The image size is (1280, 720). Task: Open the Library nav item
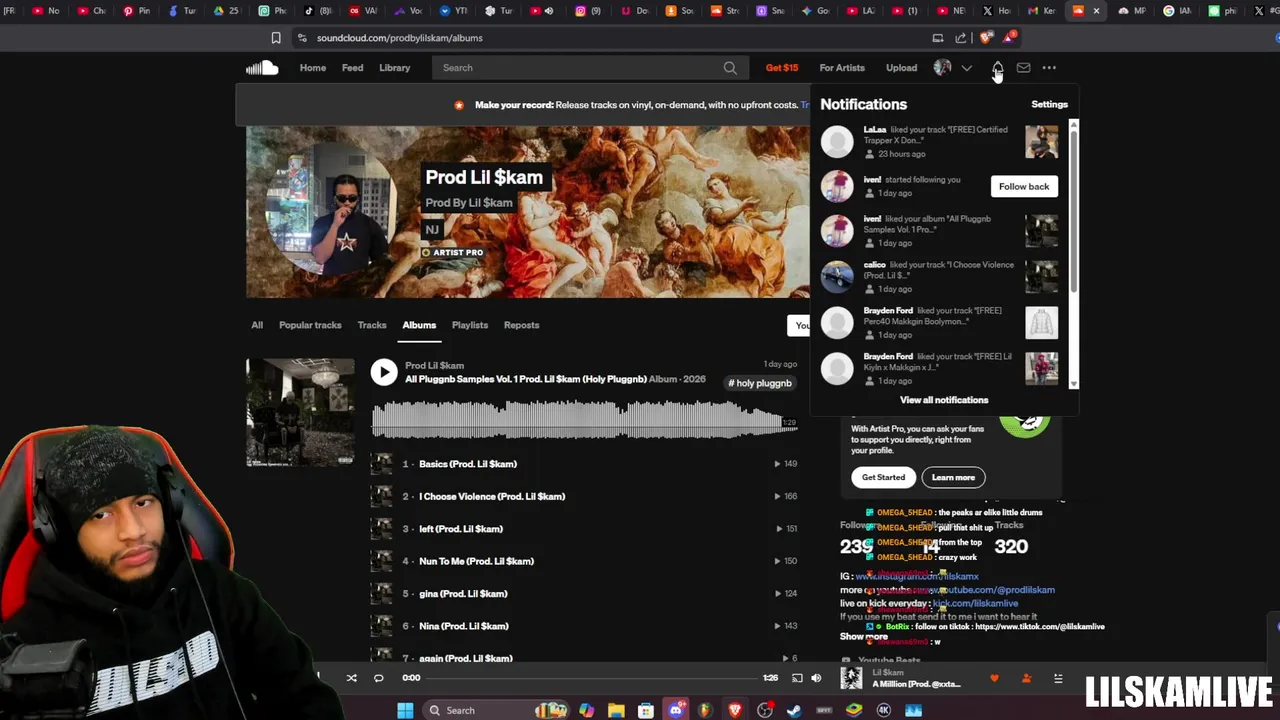click(x=394, y=68)
